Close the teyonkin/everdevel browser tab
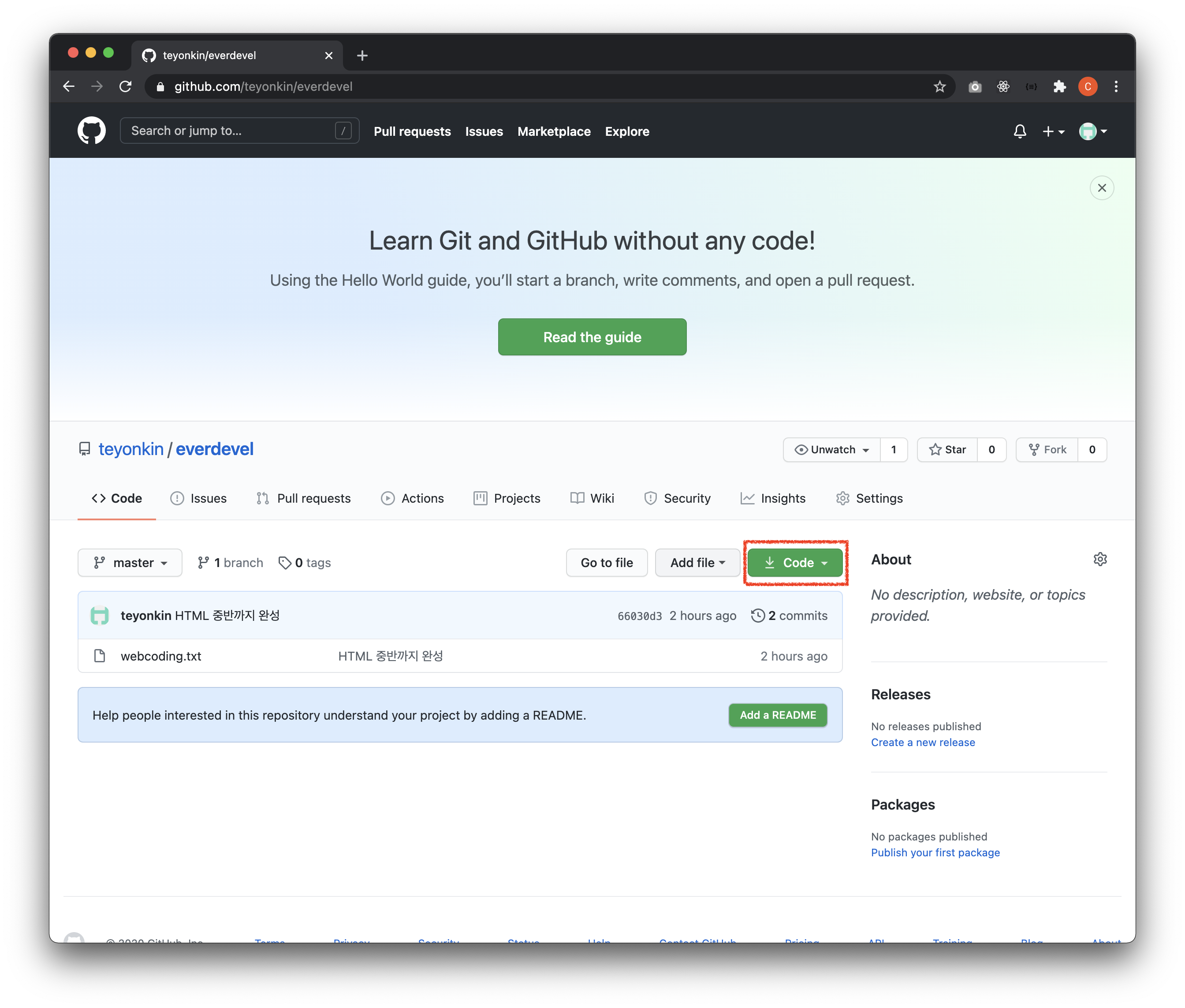The image size is (1185, 1008). (328, 56)
